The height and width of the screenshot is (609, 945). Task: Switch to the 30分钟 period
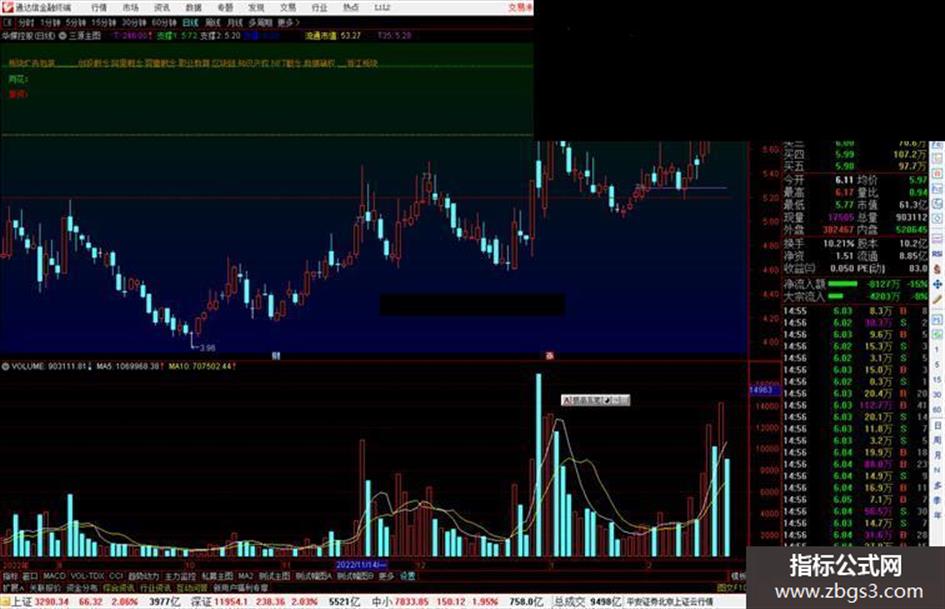click(134, 22)
